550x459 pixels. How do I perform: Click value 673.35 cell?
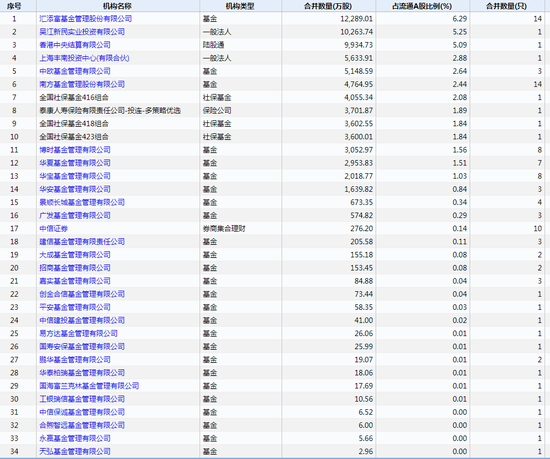coord(362,202)
